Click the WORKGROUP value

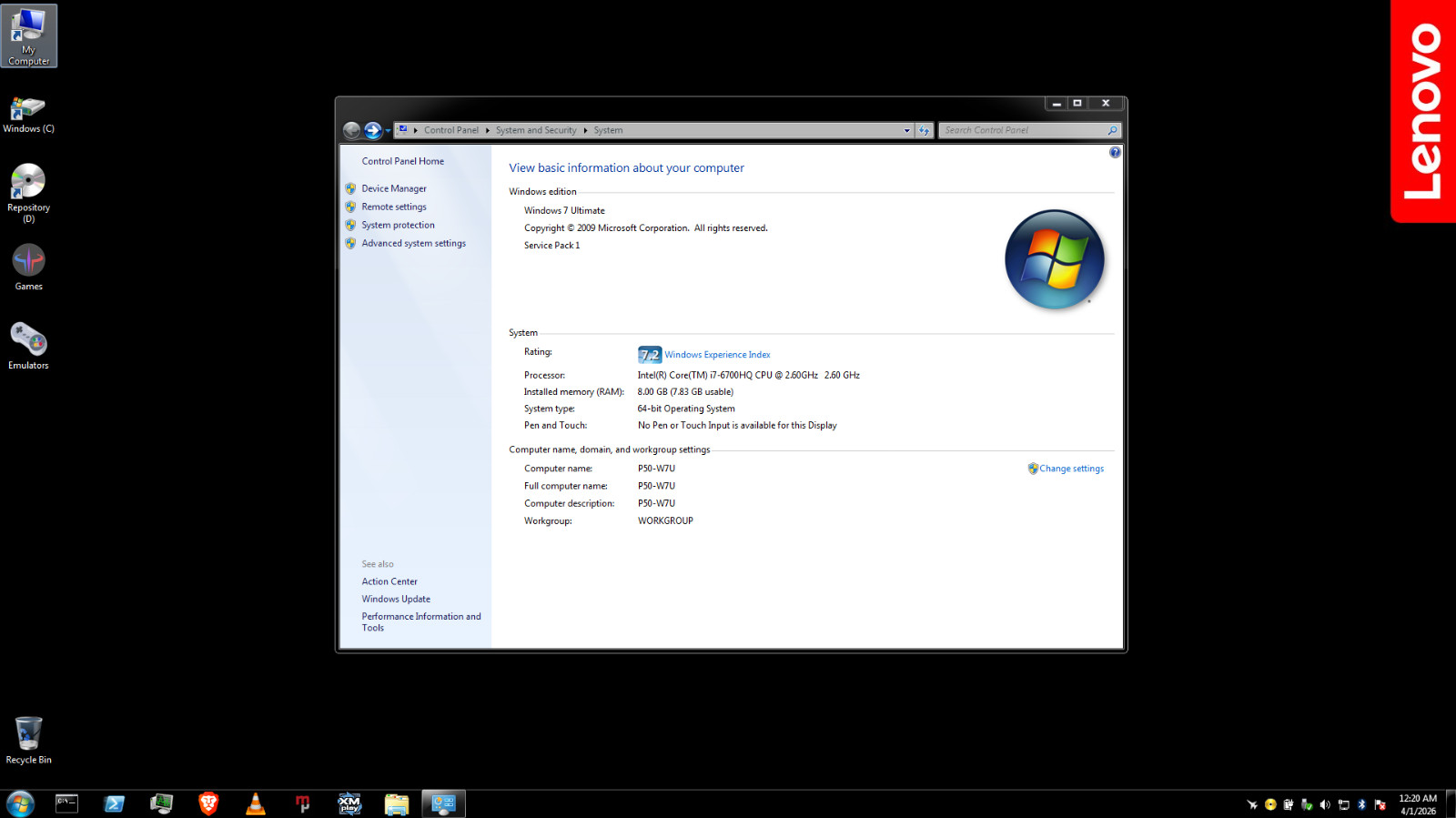[x=665, y=521]
